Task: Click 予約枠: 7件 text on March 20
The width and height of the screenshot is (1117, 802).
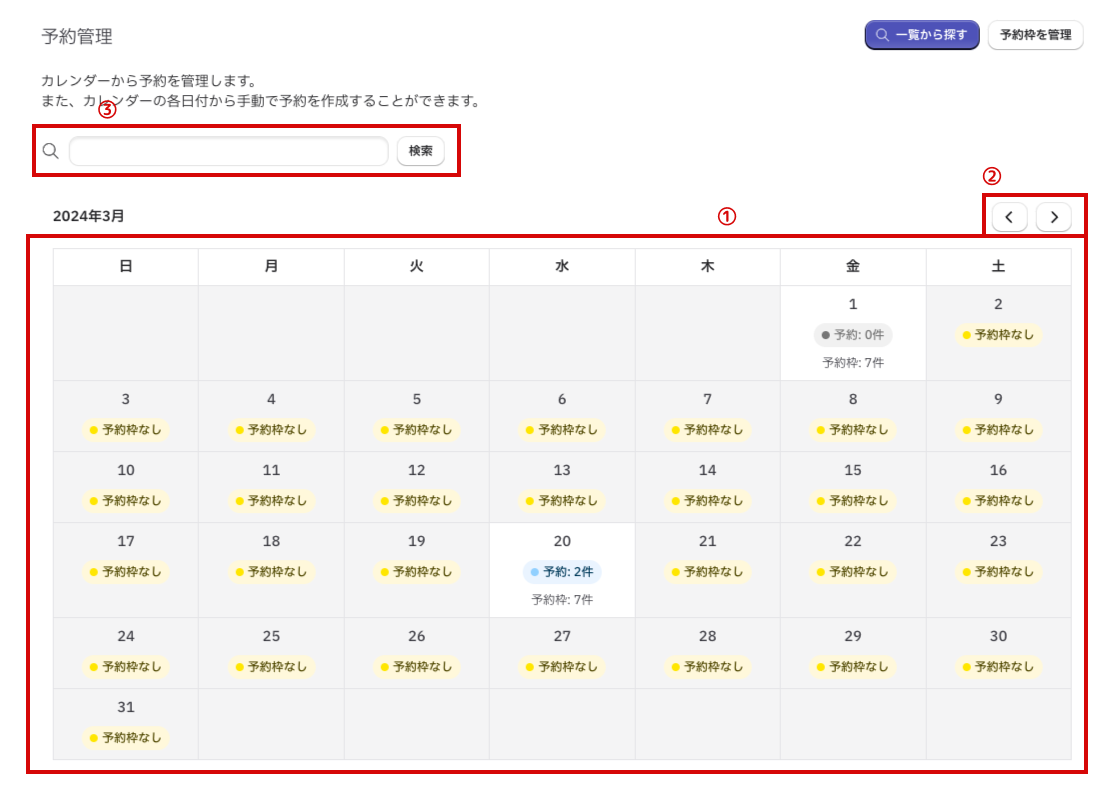Action: (562, 600)
